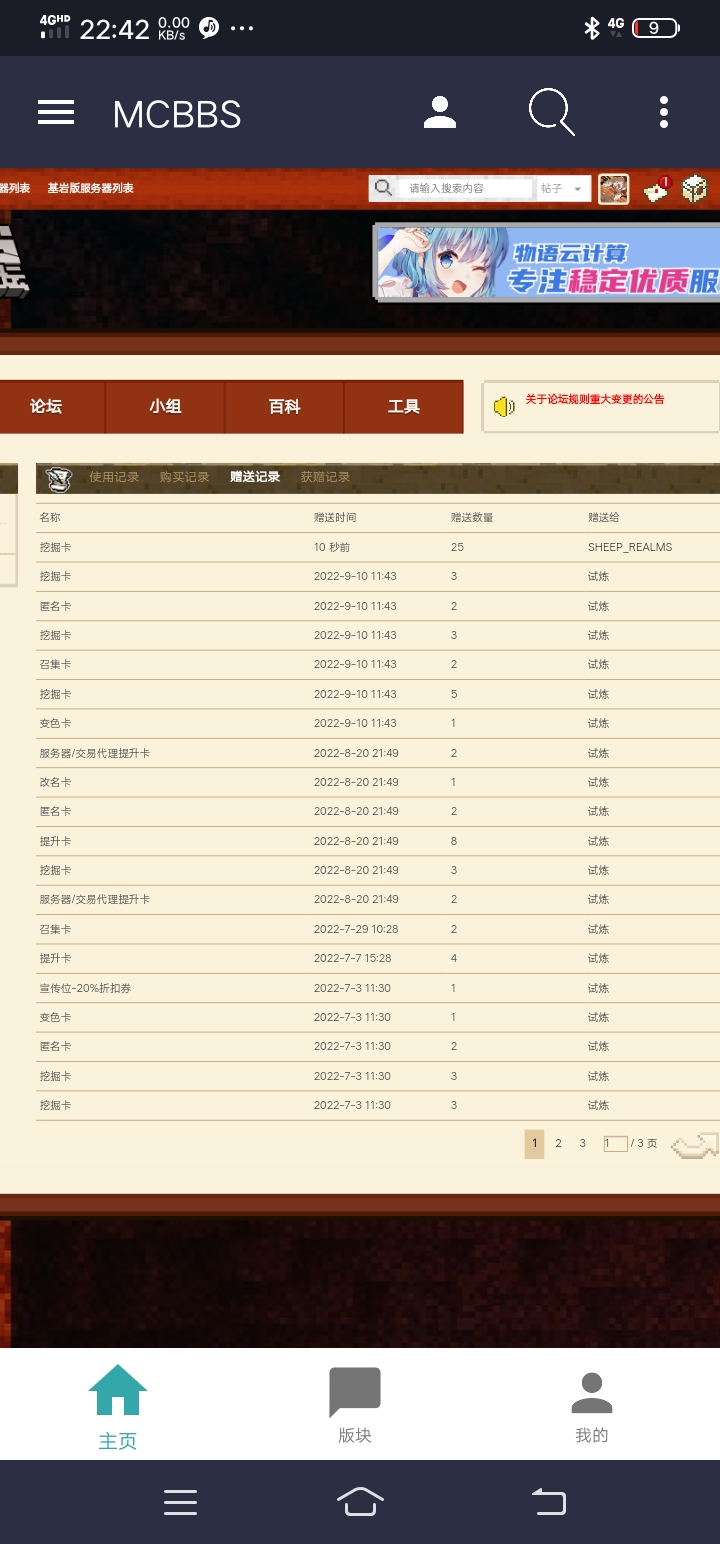
Task: Tap the MCBBS app title
Action: (x=177, y=114)
